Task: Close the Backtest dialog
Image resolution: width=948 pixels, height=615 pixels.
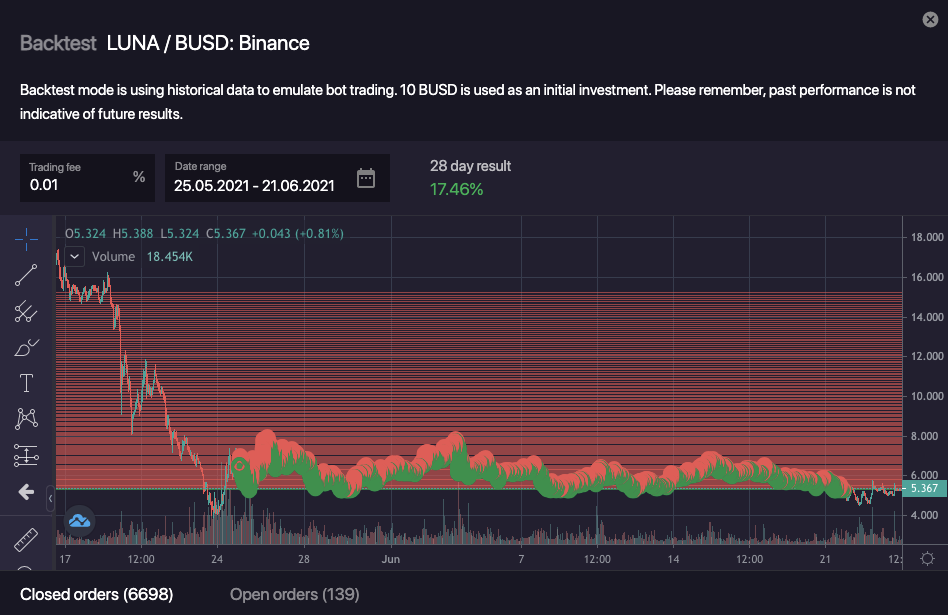Action: click(930, 19)
